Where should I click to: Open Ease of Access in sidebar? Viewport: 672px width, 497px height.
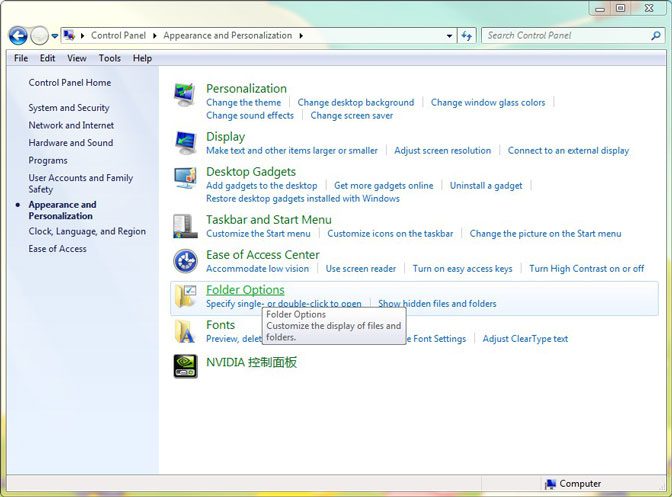[x=57, y=249]
